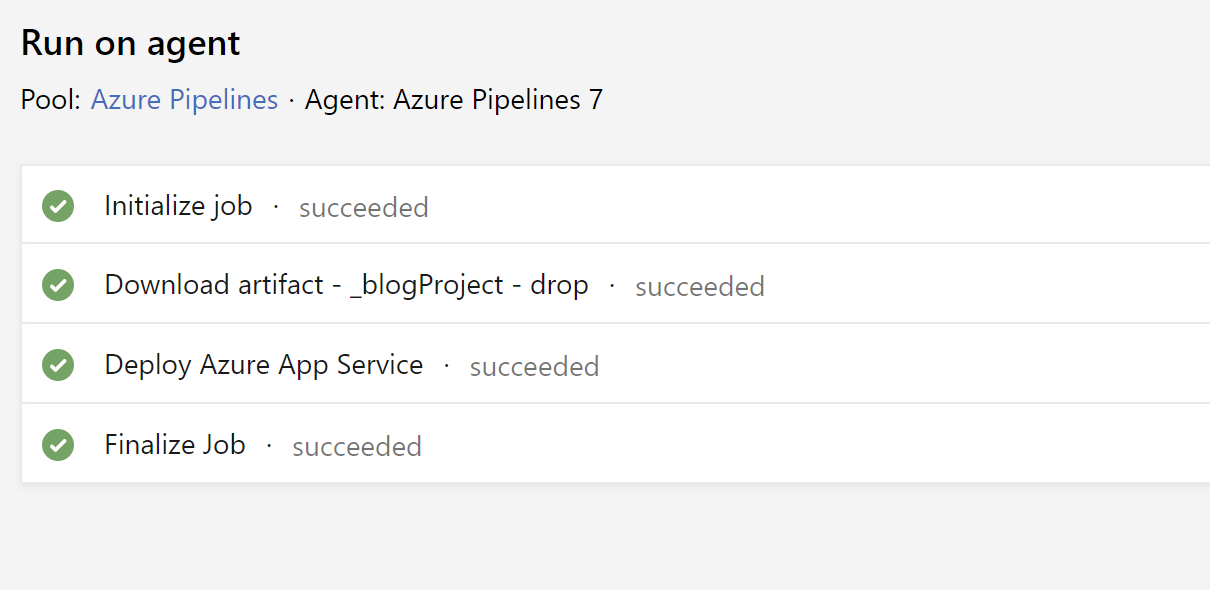View the Deploy Azure App Service step
This screenshot has height=590, width=1210.
click(263, 365)
